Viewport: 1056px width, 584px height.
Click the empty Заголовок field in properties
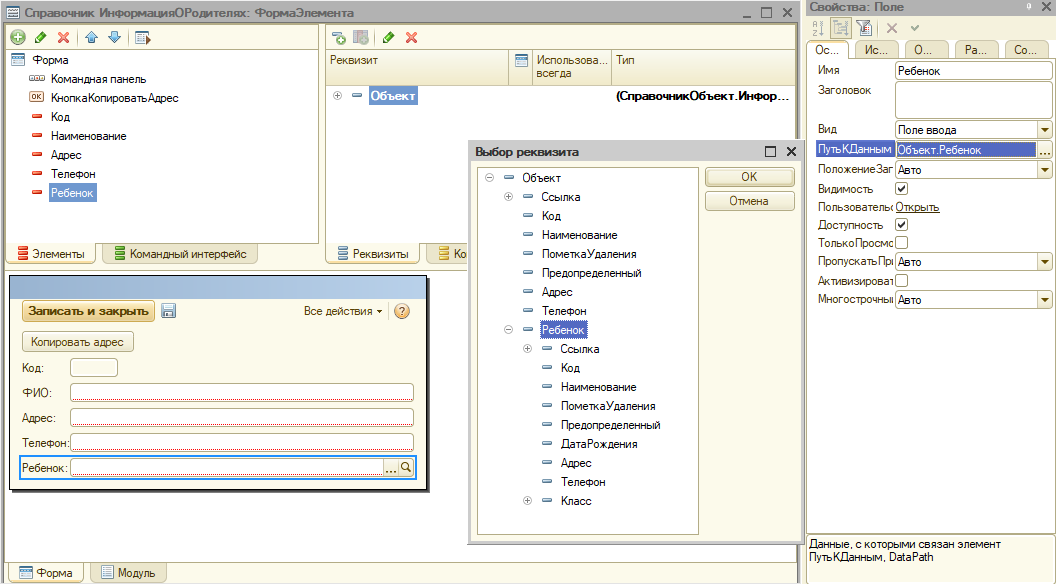click(x=973, y=100)
